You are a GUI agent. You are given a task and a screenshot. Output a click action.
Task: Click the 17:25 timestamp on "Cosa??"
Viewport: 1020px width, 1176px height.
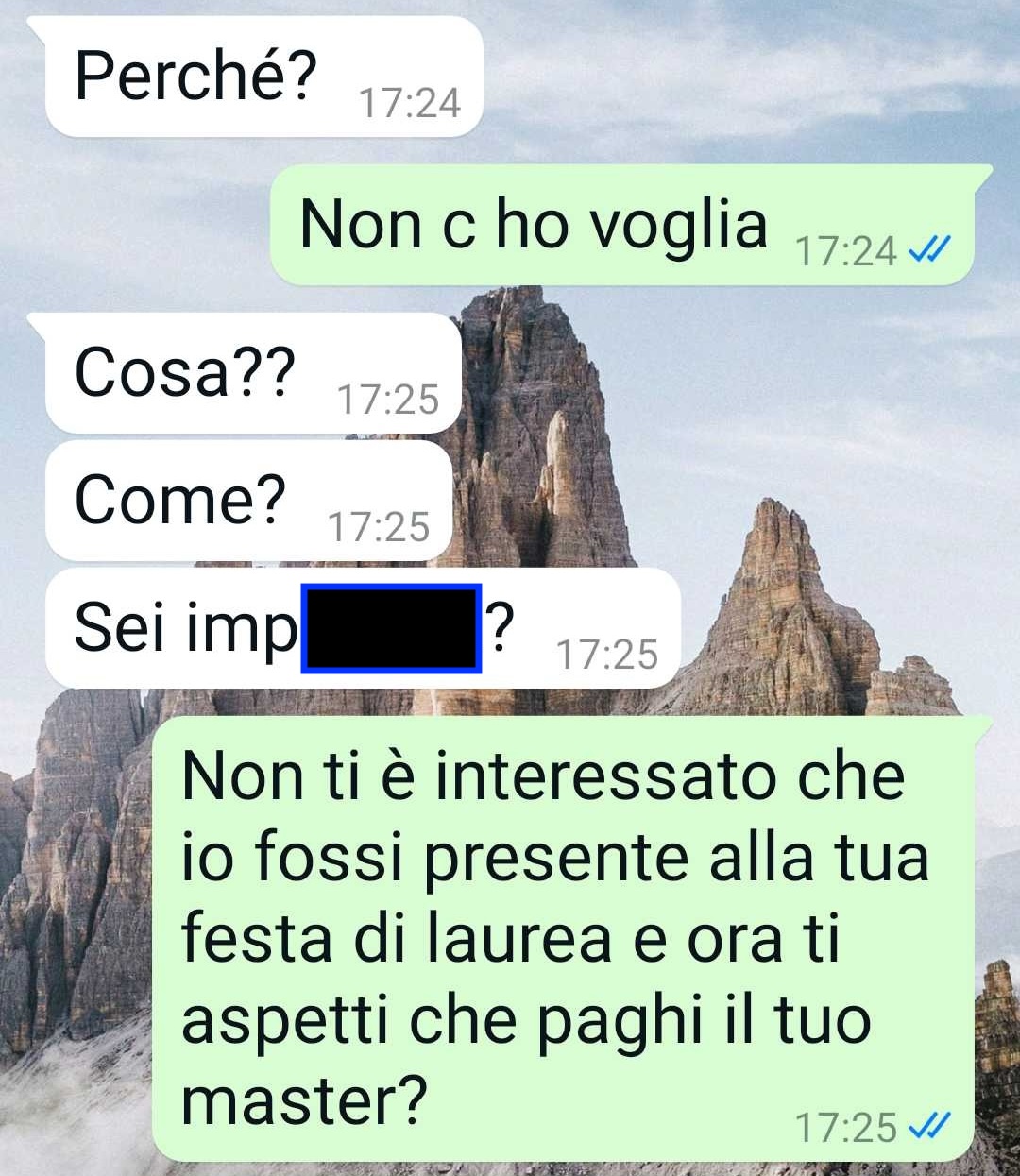388,400
